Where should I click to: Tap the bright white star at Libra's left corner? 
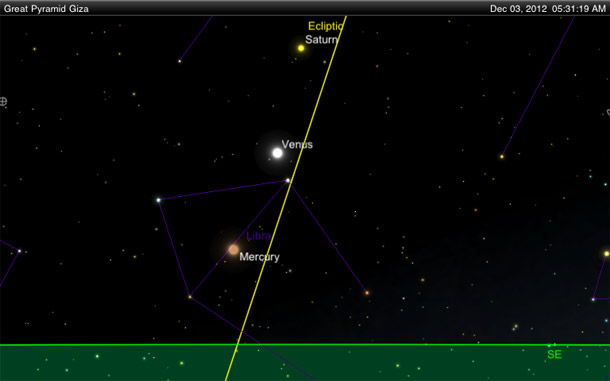point(158,200)
